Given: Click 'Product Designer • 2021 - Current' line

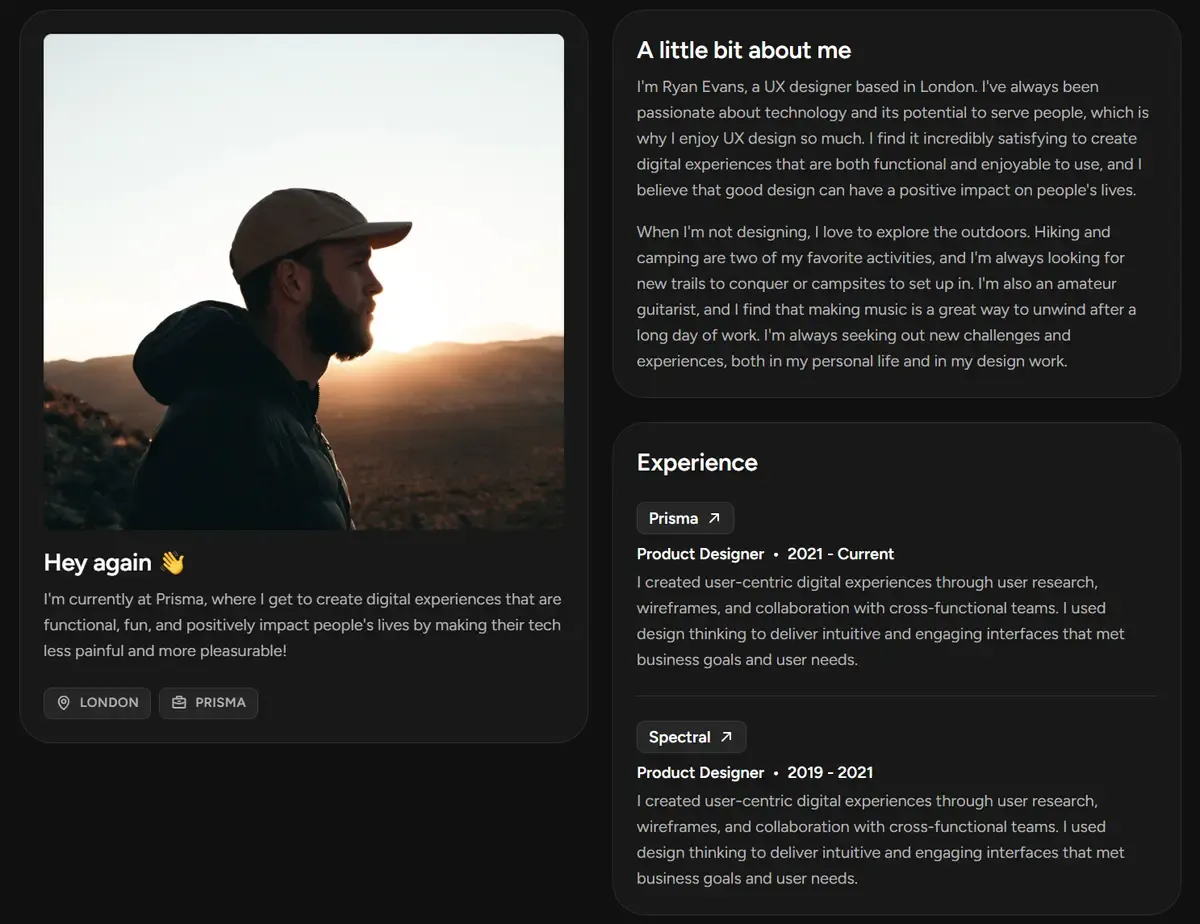Looking at the screenshot, I should coord(765,554).
